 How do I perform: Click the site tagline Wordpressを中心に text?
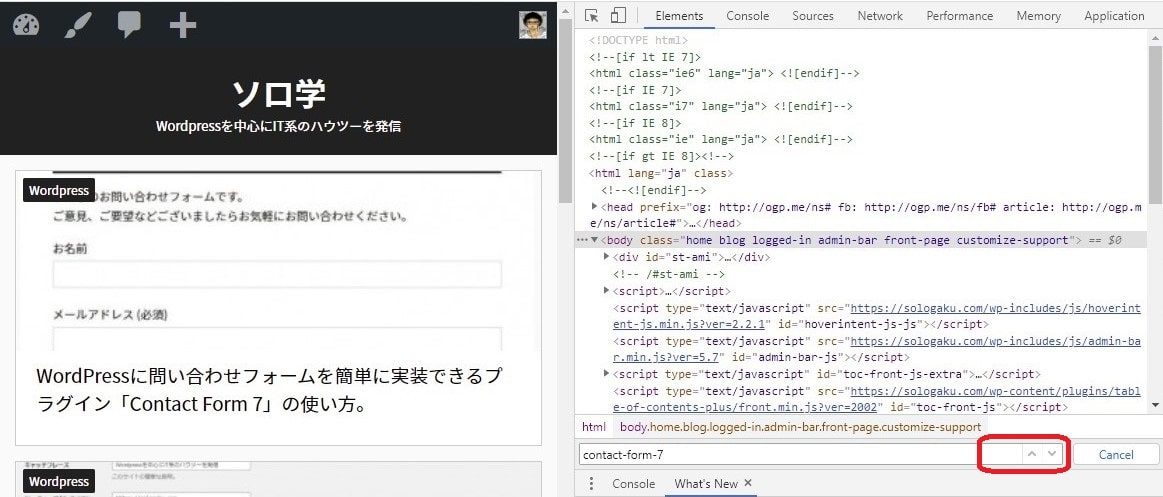(278, 127)
